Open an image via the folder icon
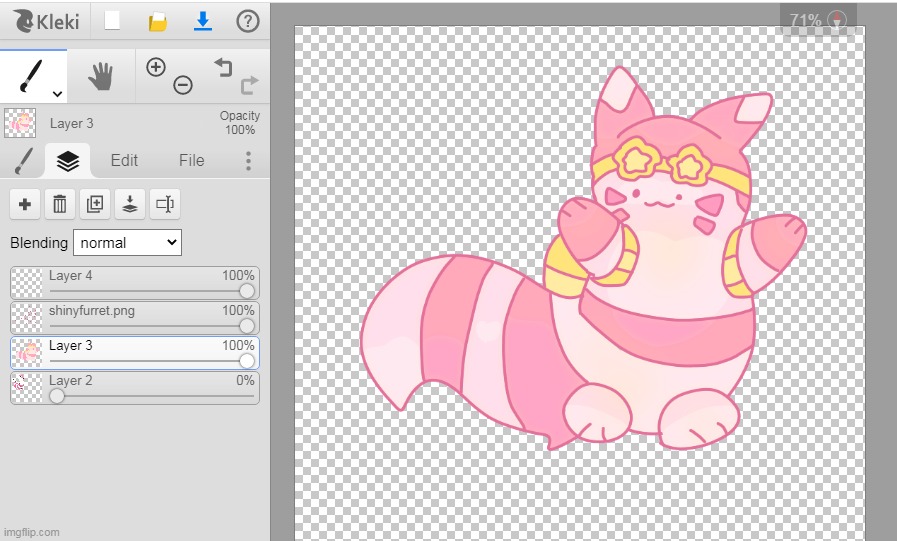 (158, 21)
